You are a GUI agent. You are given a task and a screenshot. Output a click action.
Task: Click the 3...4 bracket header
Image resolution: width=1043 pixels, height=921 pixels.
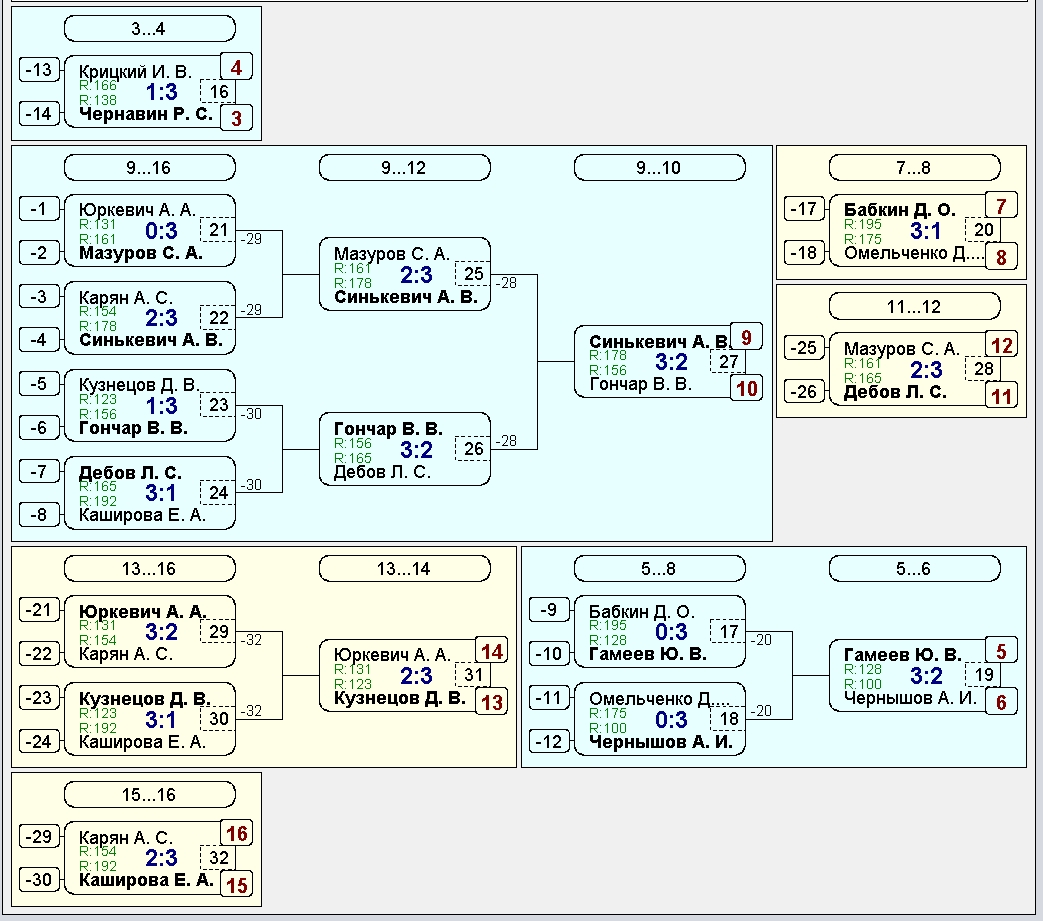(150, 29)
